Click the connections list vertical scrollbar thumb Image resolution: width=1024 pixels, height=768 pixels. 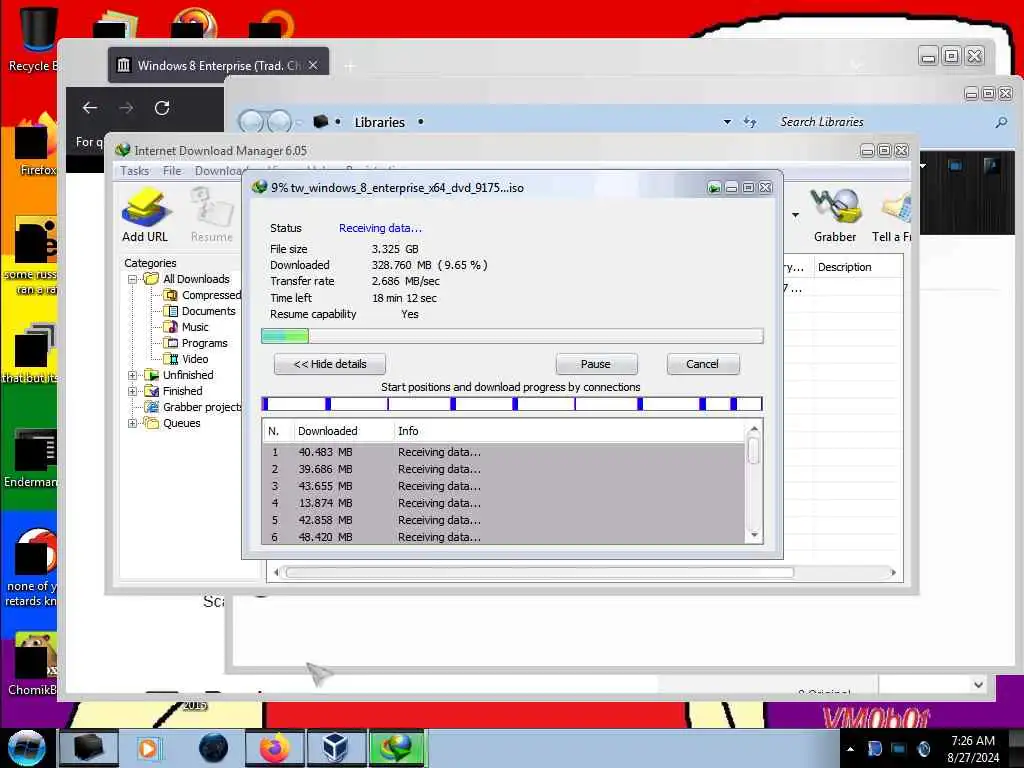pyautogui.click(x=754, y=451)
